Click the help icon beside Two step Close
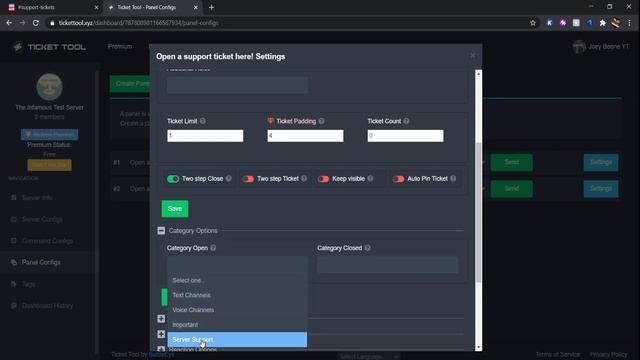Image resolution: width=640 pixels, height=360 pixels. (229, 178)
